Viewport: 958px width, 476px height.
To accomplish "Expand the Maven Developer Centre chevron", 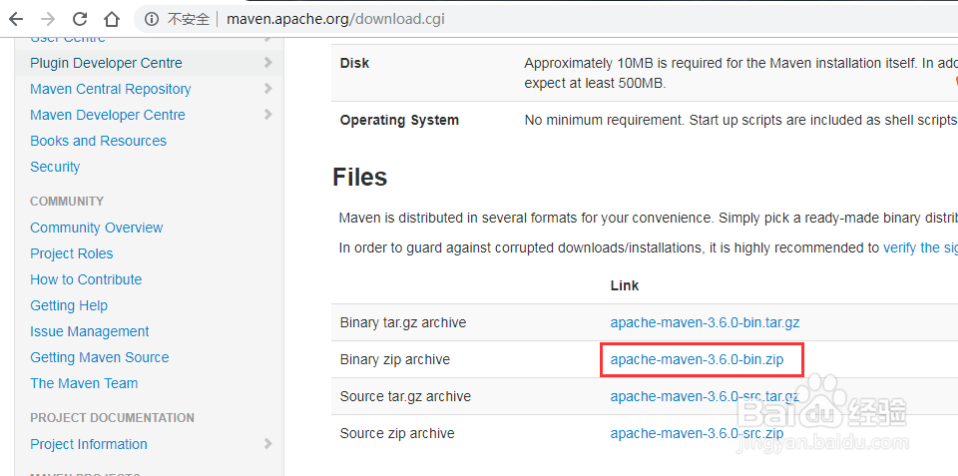I will [268, 114].
